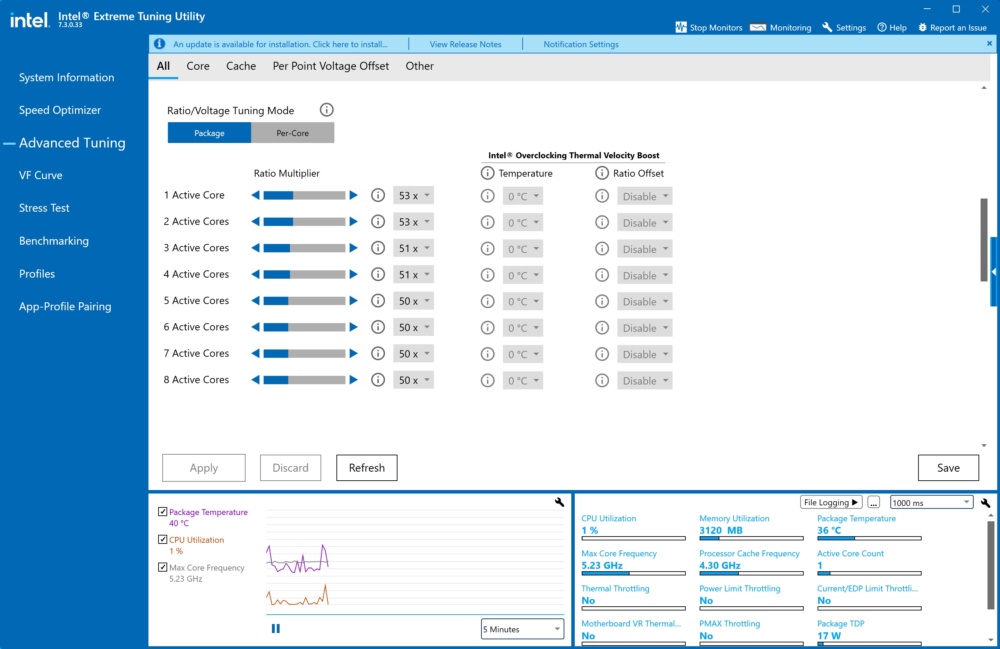Click the Stop Monitors icon

(680, 27)
